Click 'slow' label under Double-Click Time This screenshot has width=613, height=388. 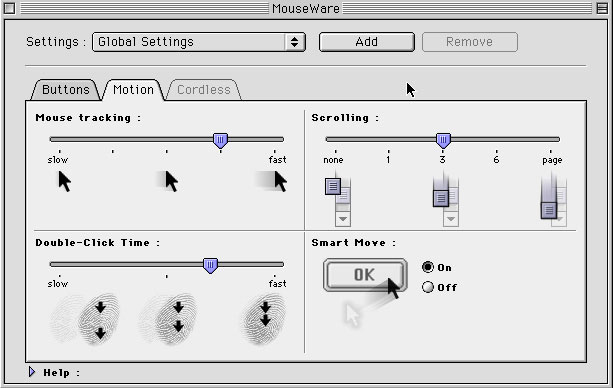(58, 284)
